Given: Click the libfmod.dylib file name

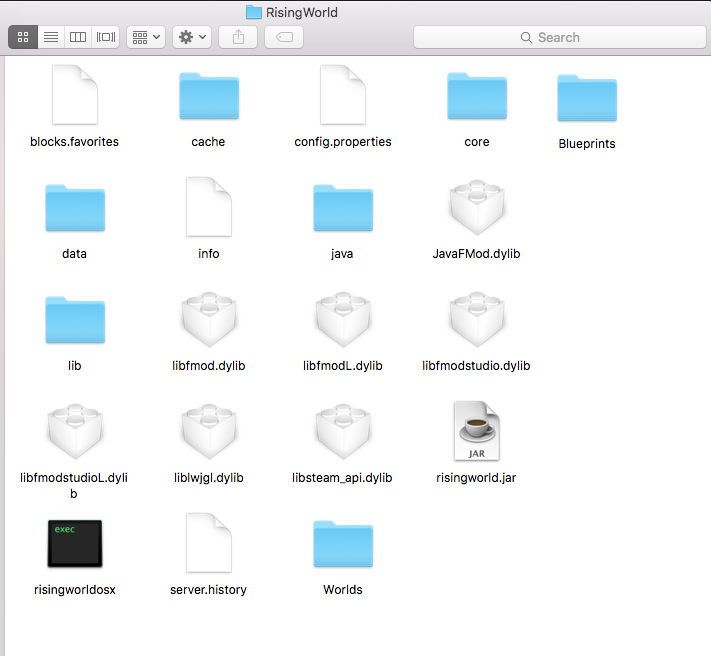Looking at the screenshot, I should click(209, 366).
